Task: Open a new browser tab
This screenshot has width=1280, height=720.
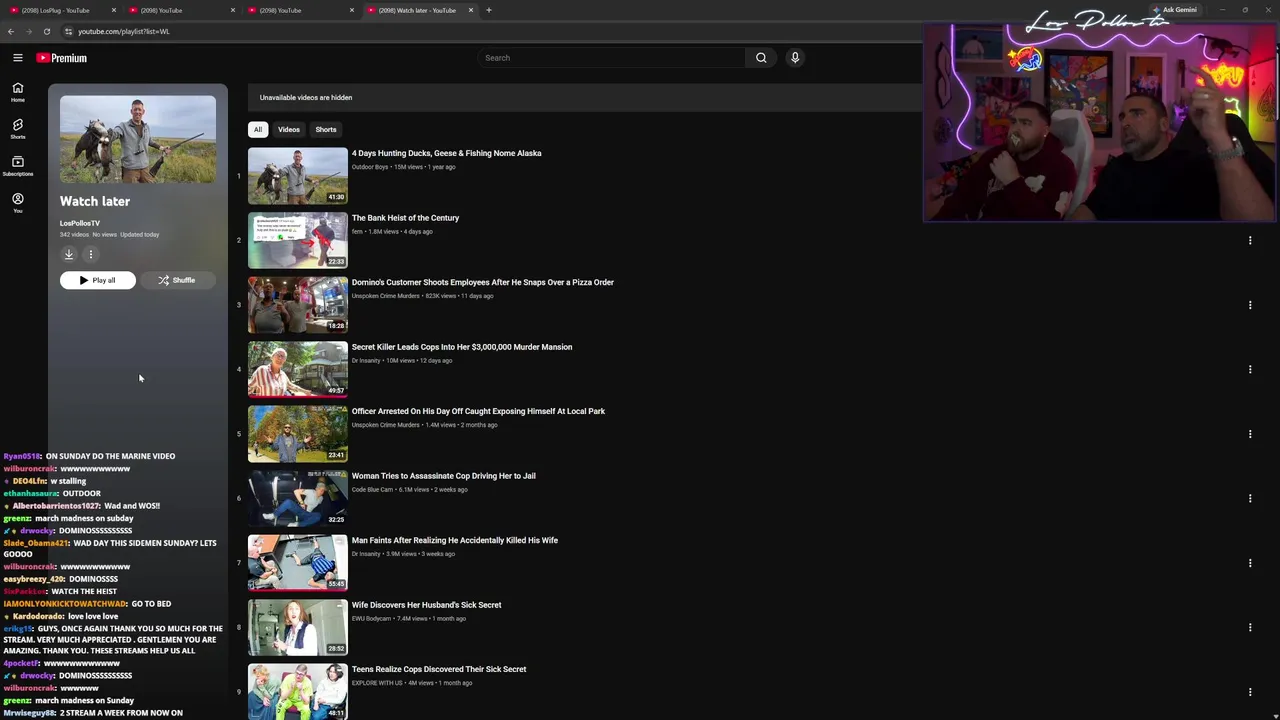Action: coord(488,10)
